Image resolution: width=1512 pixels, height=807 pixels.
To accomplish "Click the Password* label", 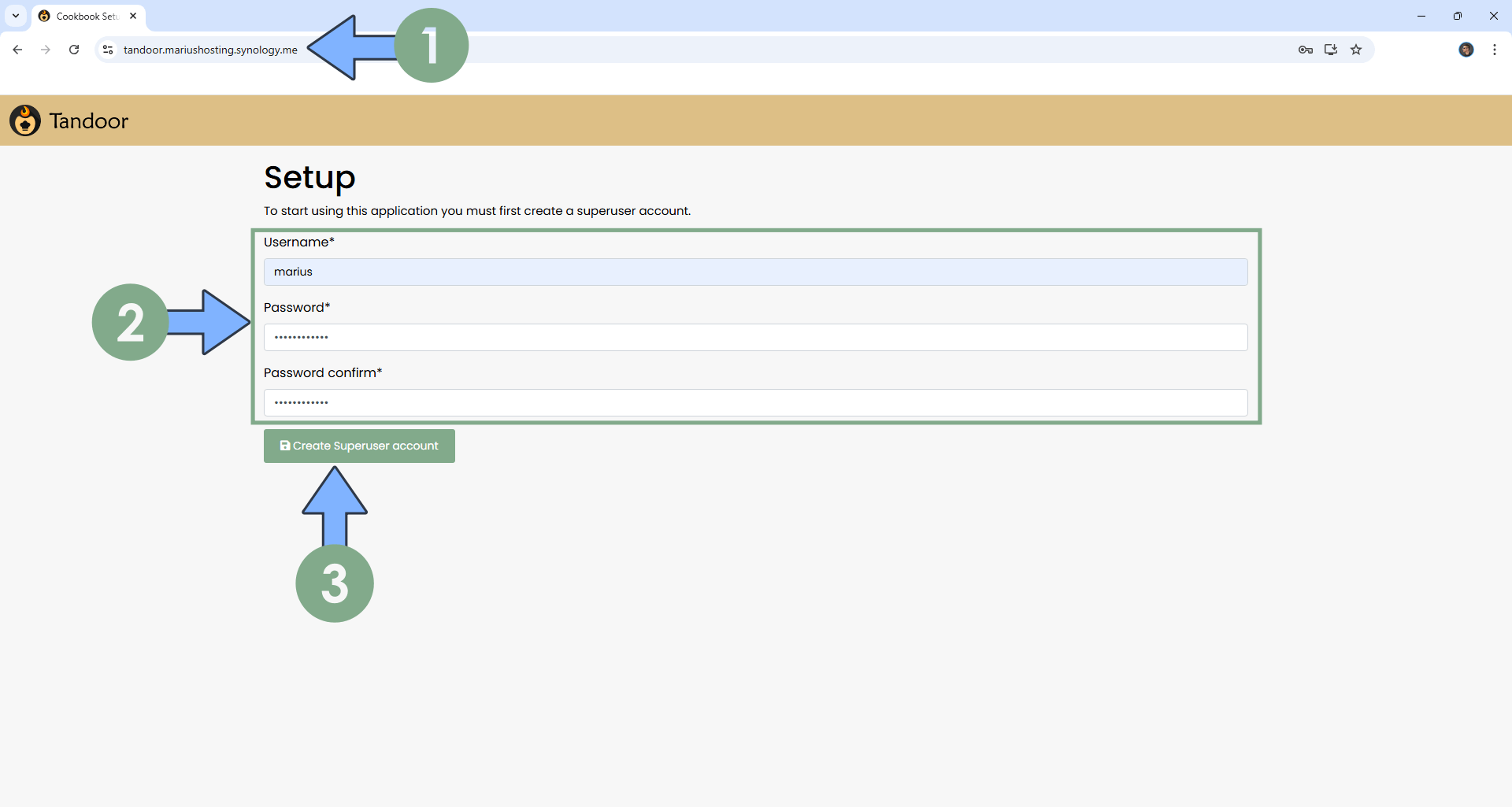I will (297, 307).
